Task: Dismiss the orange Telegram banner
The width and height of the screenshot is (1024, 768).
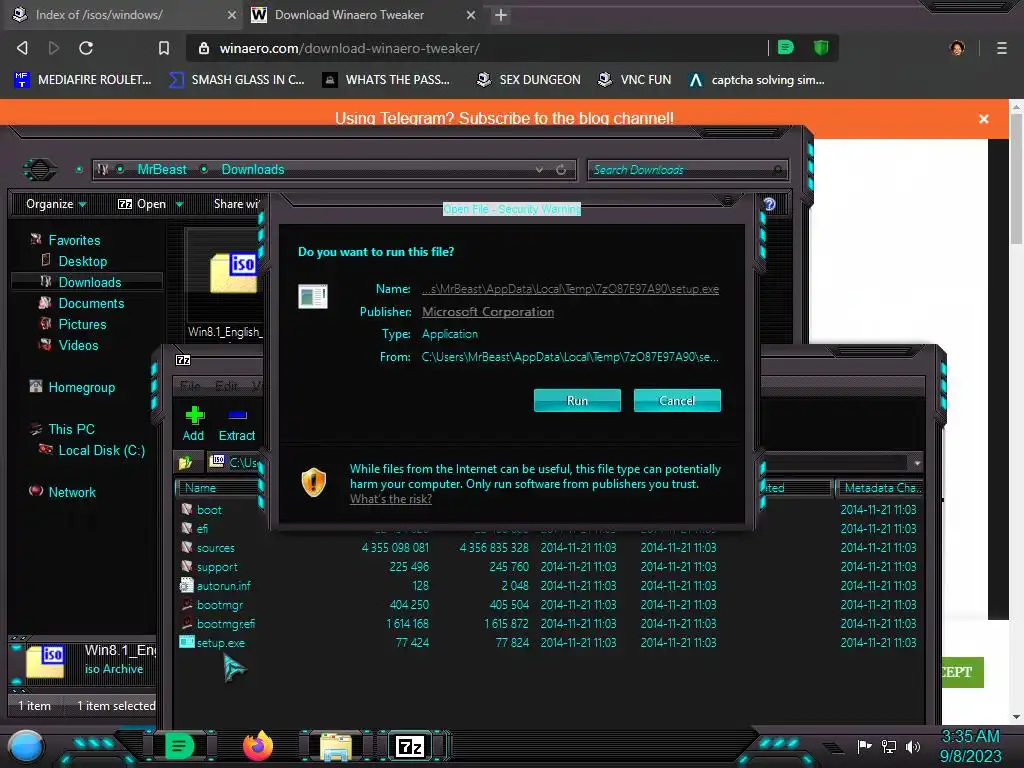Action: [984, 119]
